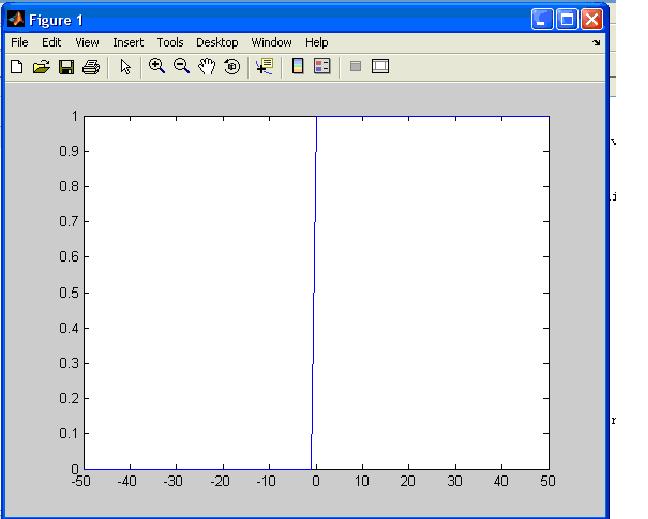Image resolution: width=648 pixels, height=519 pixels.
Task: Click the y-axis label '0.6'
Action: 69,257
